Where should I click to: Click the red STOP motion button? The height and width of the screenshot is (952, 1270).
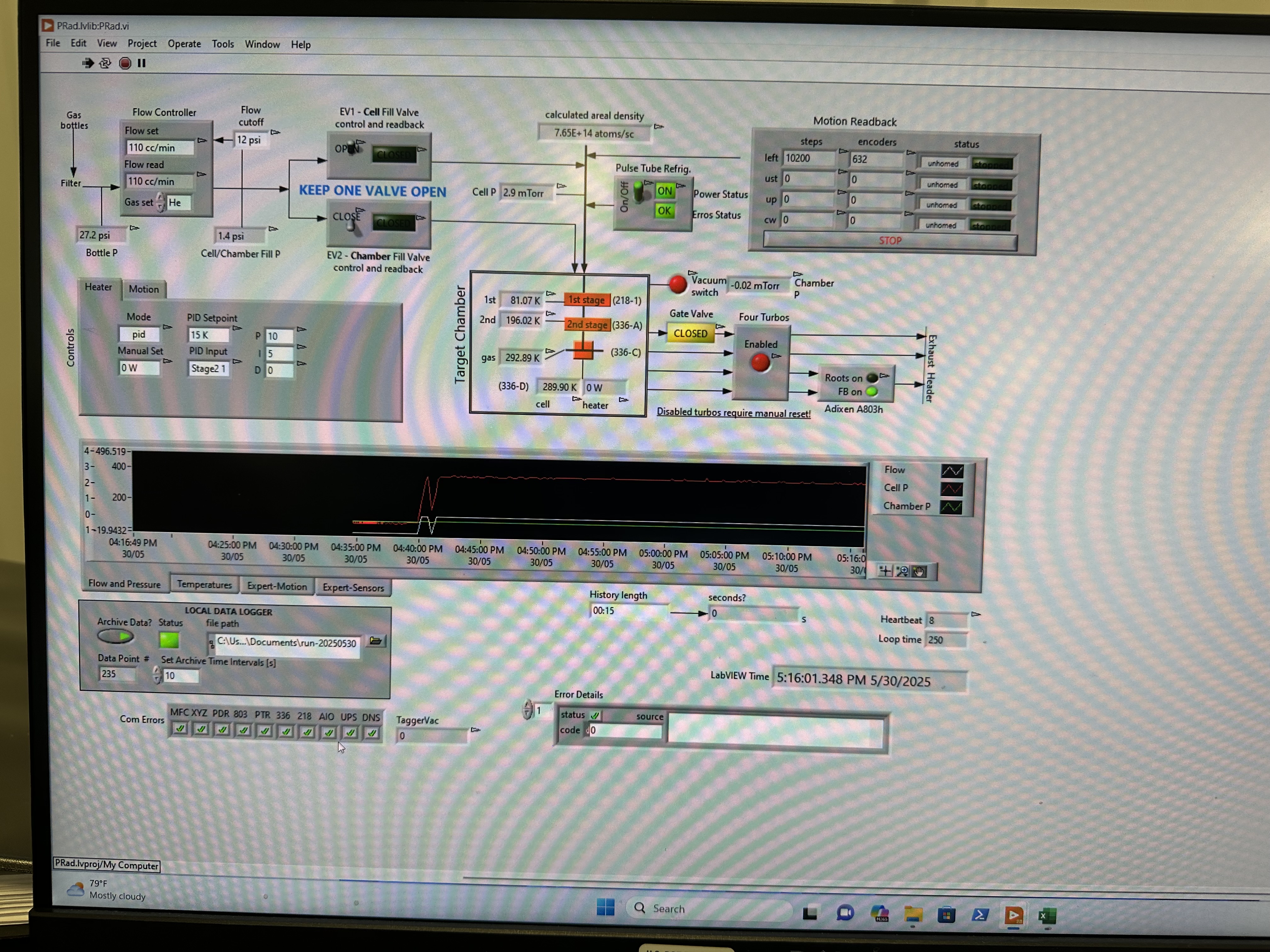[x=890, y=241]
